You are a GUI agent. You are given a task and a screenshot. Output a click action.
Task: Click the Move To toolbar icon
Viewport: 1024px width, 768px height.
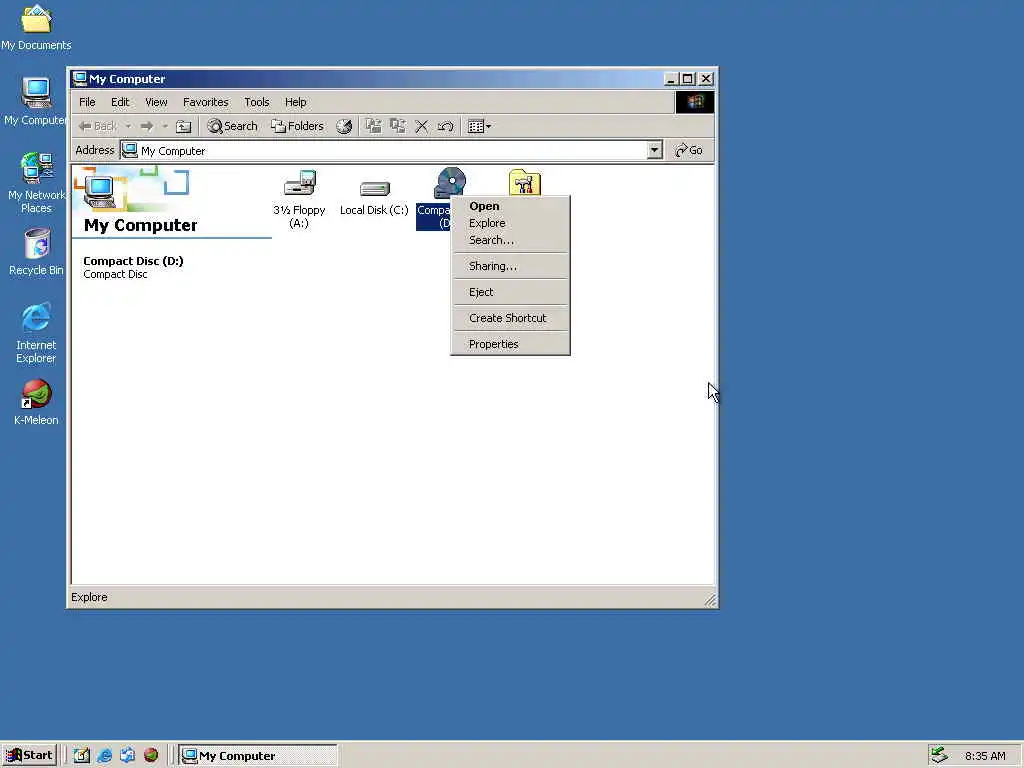coord(373,126)
